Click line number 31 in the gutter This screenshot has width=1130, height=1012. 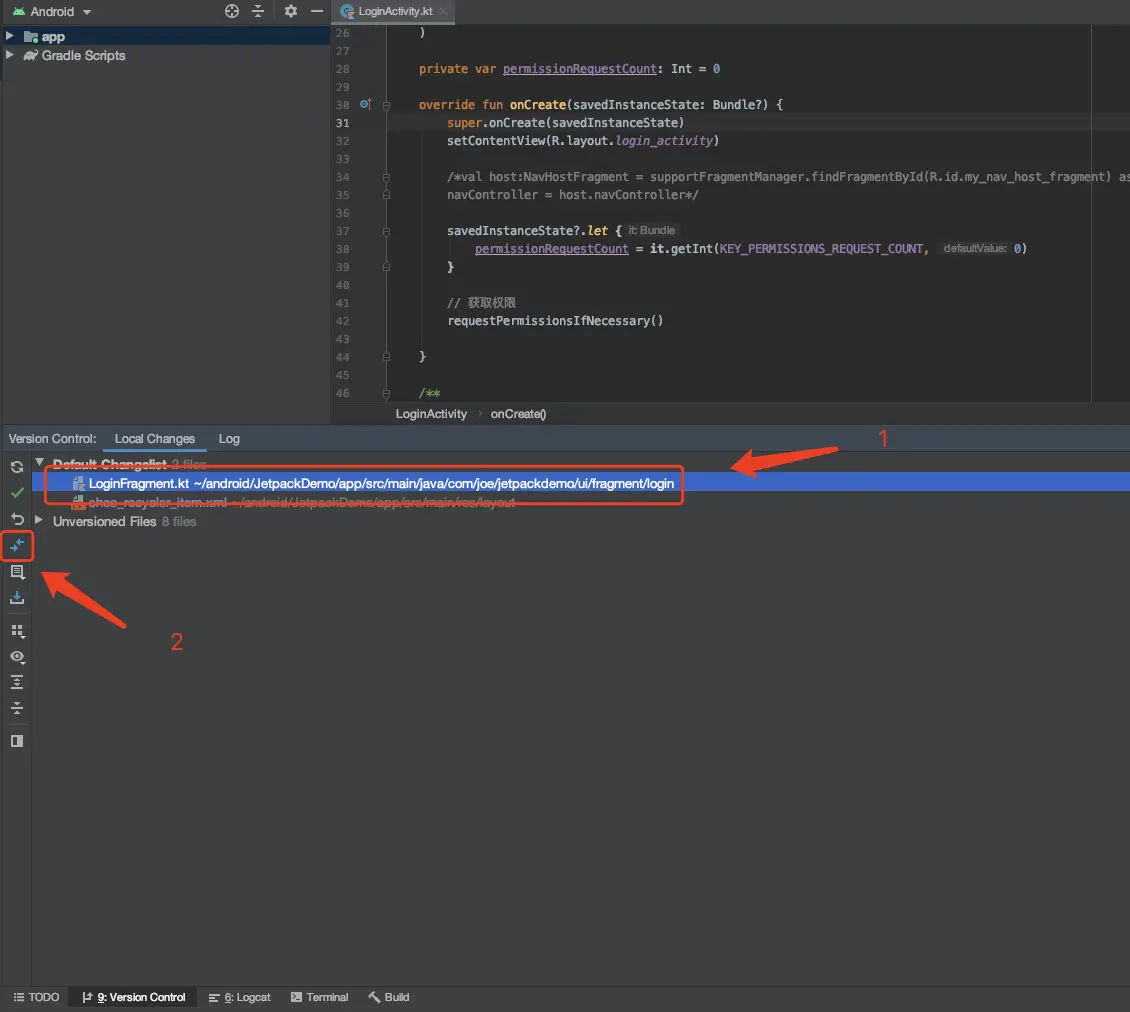click(342, 123)
